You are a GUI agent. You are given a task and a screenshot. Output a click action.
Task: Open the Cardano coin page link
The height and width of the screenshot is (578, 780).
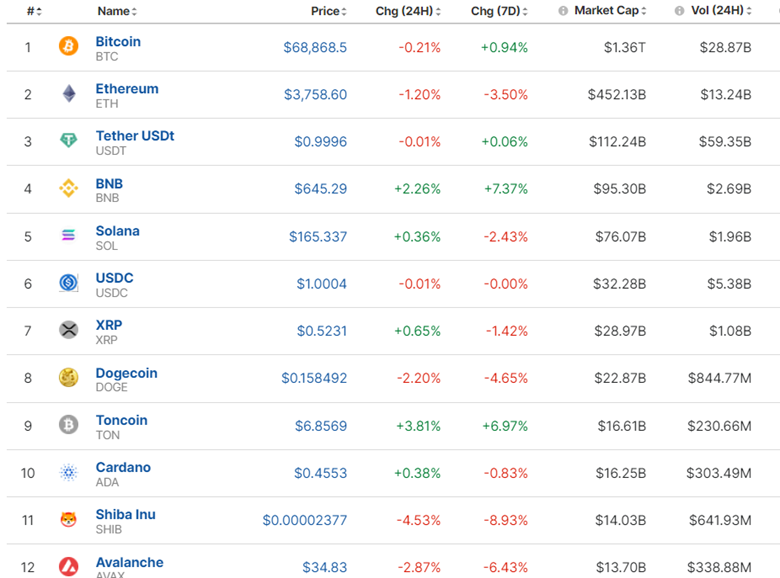tap(123, 468)
